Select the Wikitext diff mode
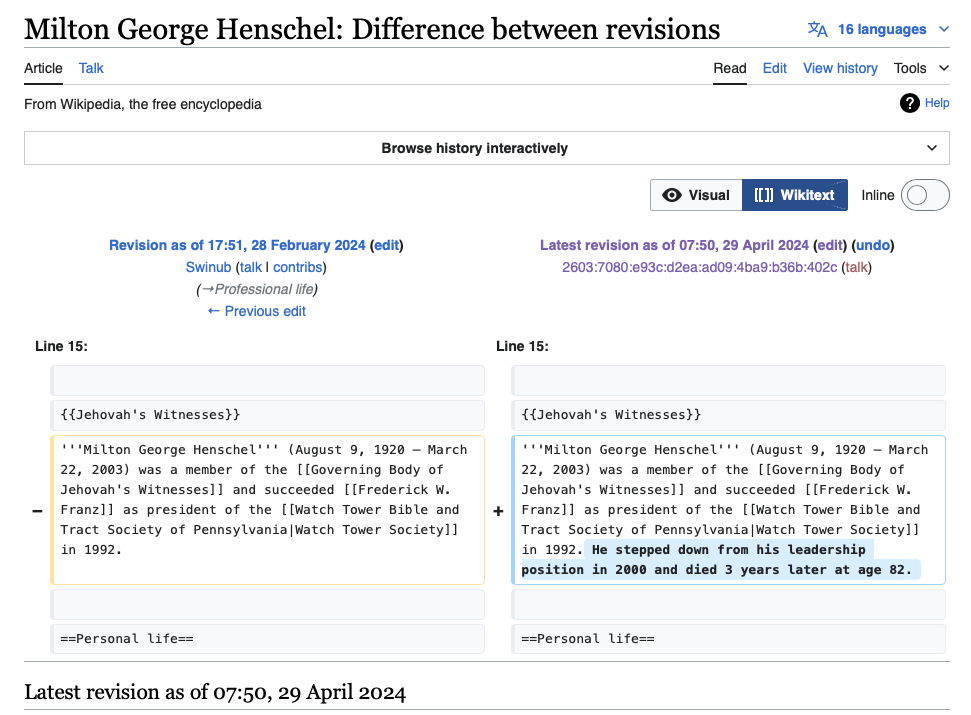Viewport: 971px width, 715px height. point(795,195)
